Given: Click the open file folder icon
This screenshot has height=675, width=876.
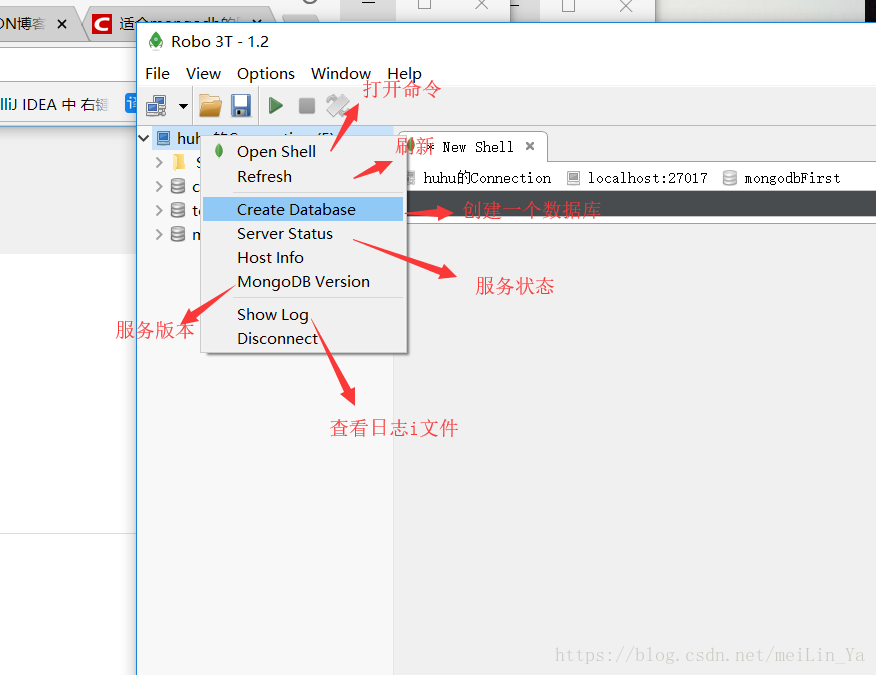Looking at the screenshot, I should tap(211, 106).
